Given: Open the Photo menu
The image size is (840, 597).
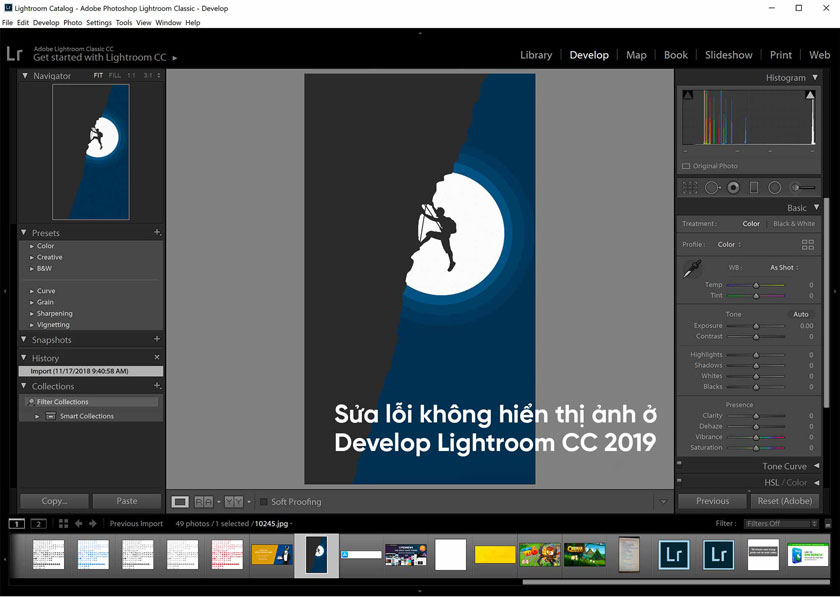Looking at the screenshot, I should pos(73,23).
